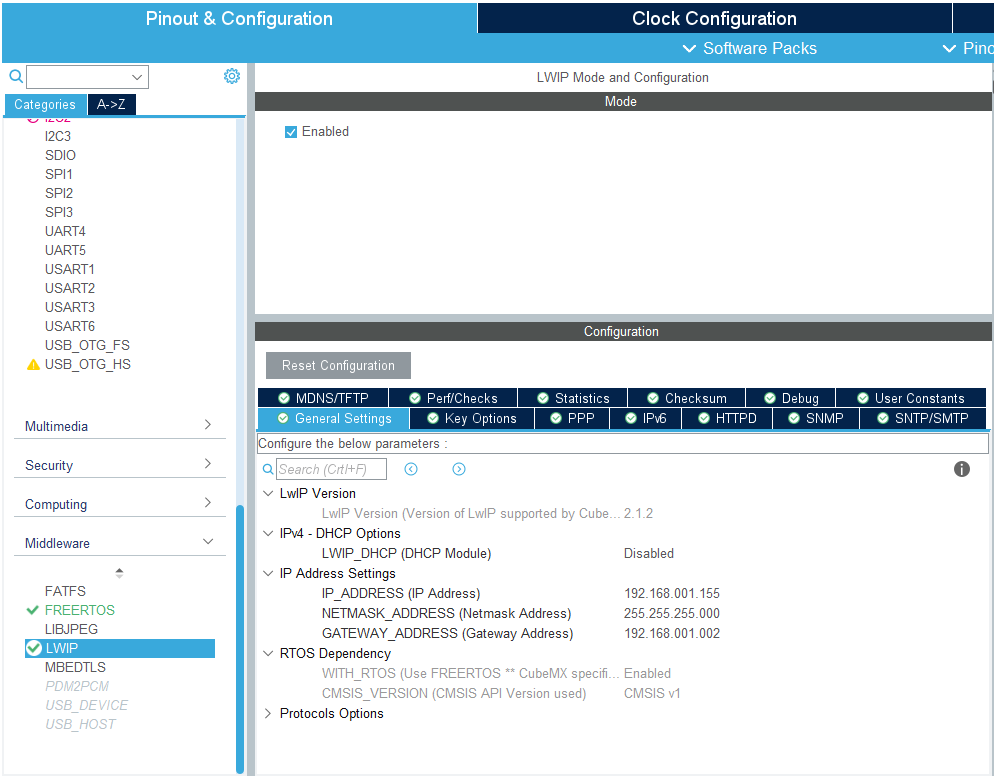Click inside the Search Ctrl+F field
994x776 pixels.
[330, 468]
